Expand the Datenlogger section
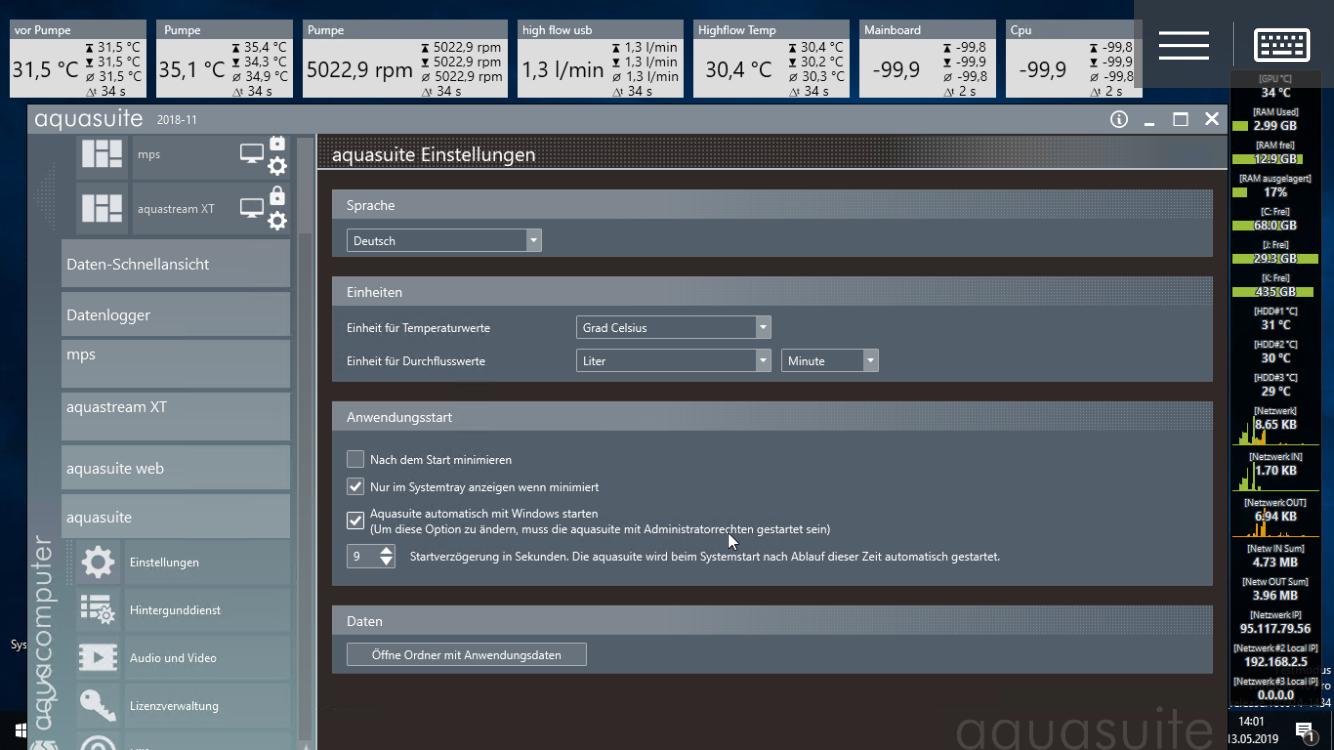The width and height of the screenshot is (1334, 750). point(176,314)
